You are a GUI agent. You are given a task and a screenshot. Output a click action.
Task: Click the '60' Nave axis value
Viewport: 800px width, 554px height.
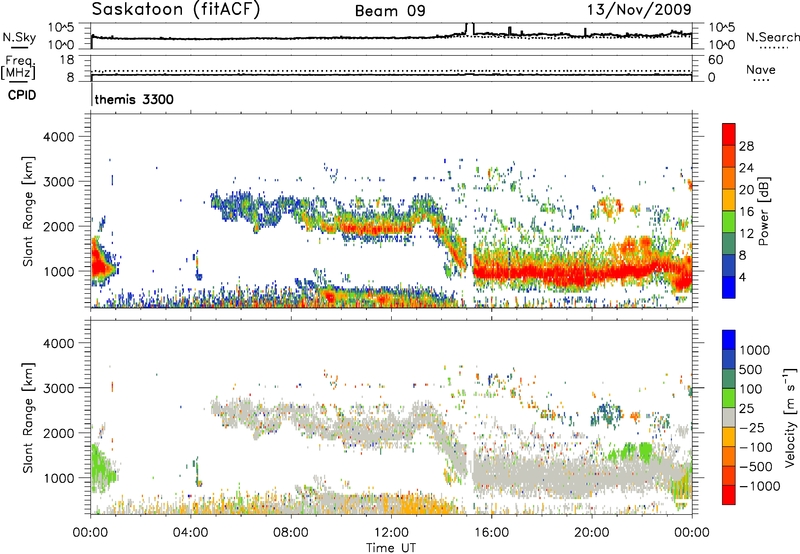coord(715,60)
